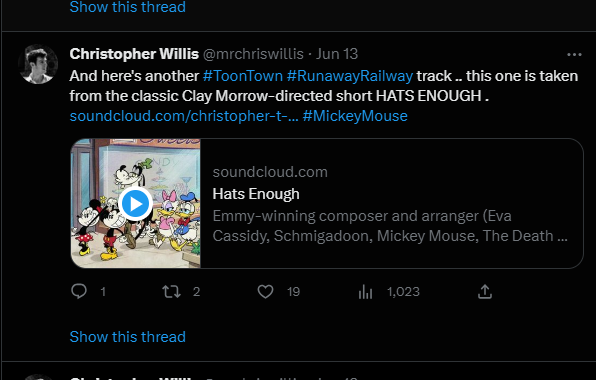
Task: Click the Emmy-winning composer card description
Action: [x=390, y=226]
